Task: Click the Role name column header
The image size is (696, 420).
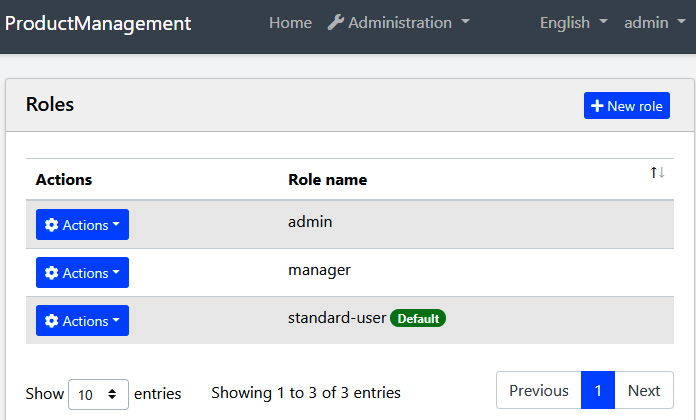Action: click(x=327, y=180)
